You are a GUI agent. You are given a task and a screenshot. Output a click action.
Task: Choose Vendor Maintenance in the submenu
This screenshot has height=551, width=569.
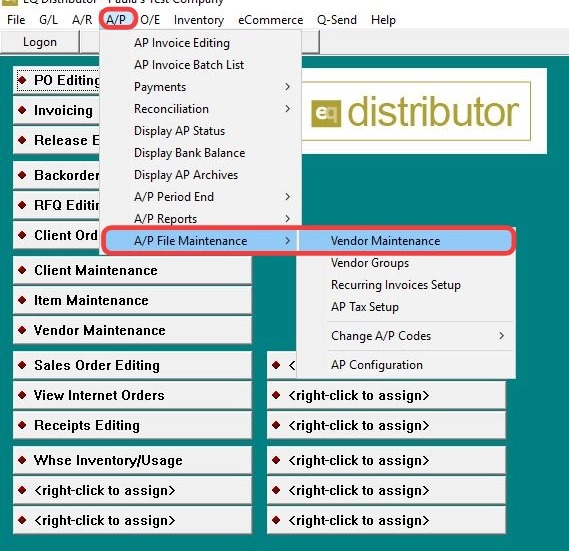coord(405,241)
